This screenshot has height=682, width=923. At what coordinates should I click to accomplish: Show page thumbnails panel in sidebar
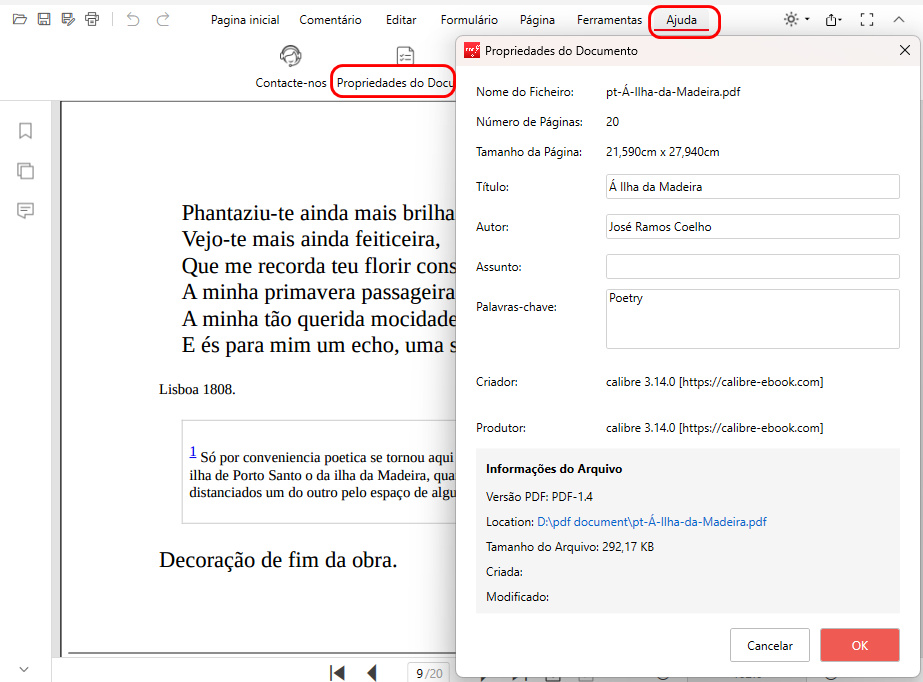point(26,171)
